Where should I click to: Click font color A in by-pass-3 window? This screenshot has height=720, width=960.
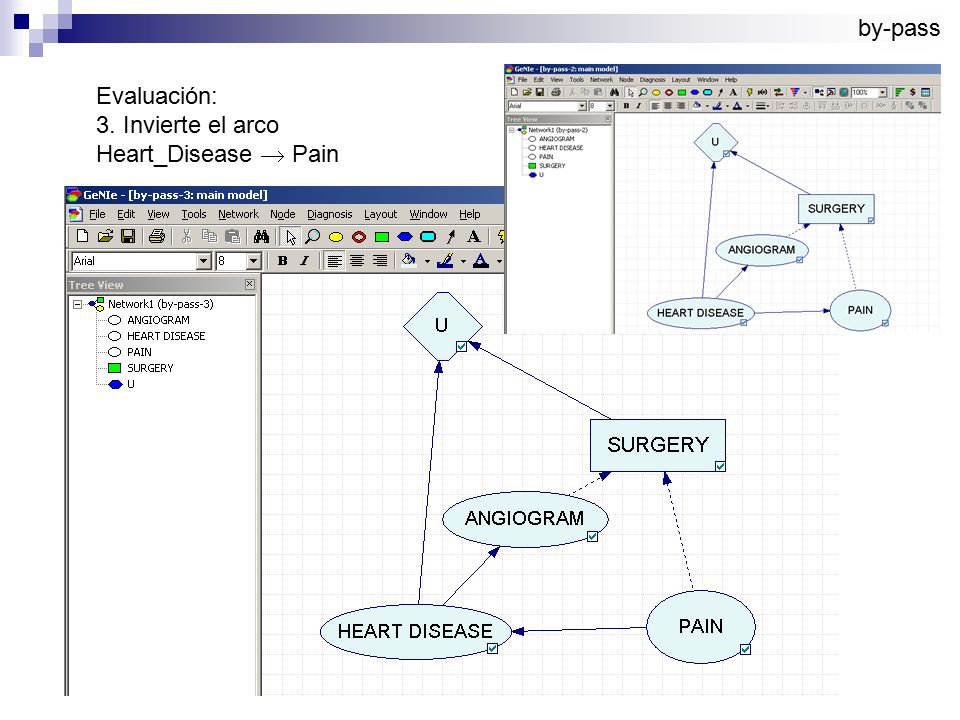481,261
